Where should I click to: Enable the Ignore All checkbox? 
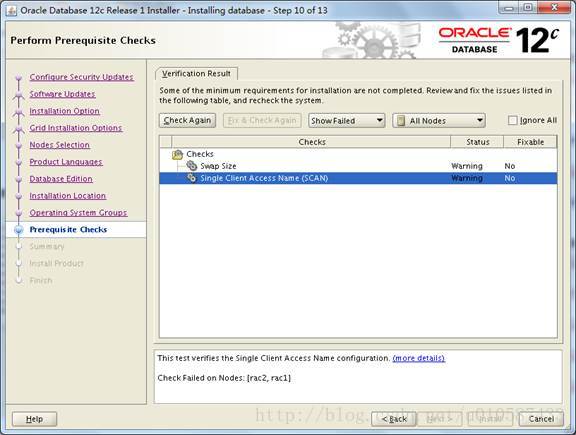click(512, 120)
